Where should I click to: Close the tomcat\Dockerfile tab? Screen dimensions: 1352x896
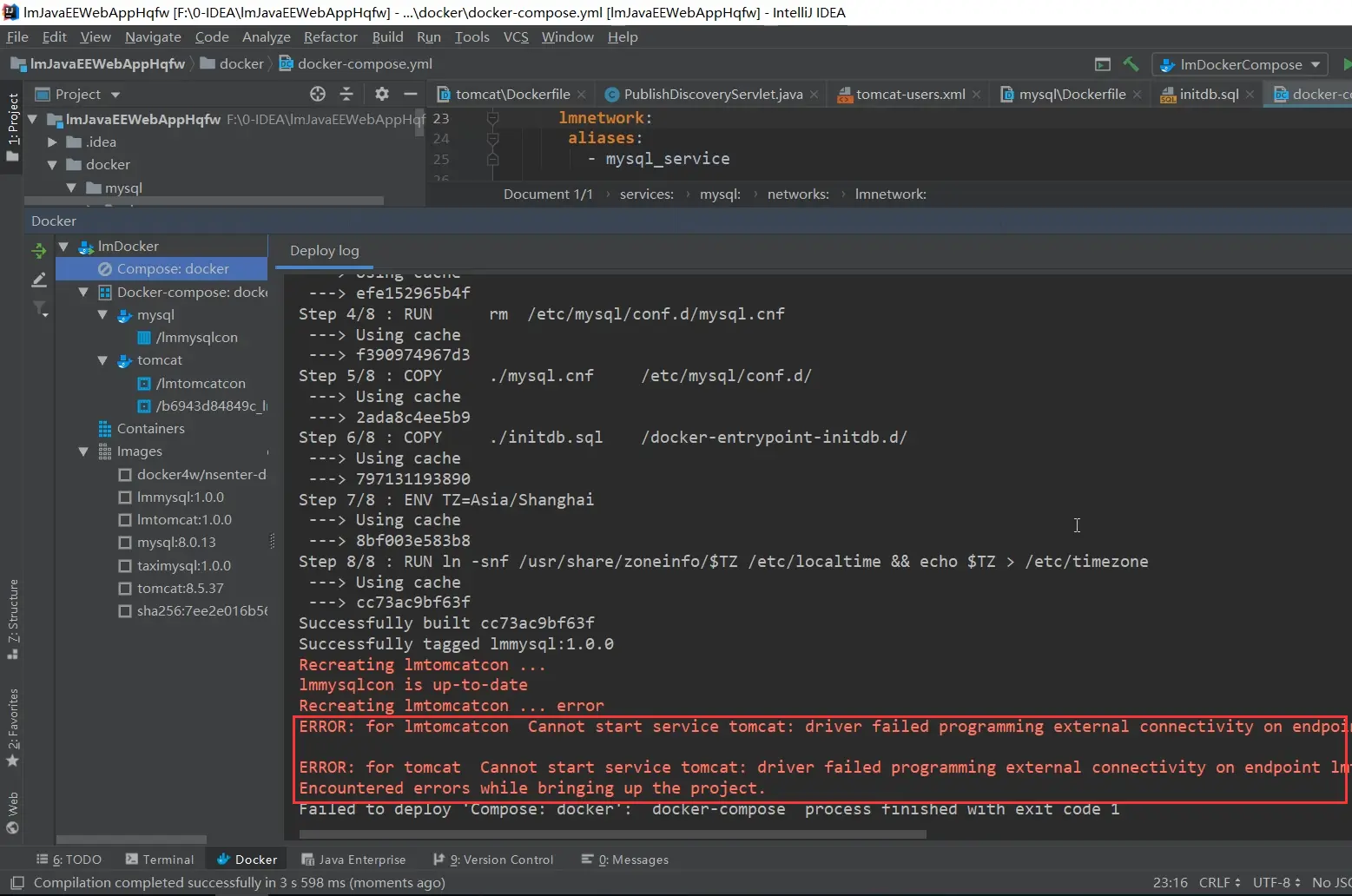(581, 95)
